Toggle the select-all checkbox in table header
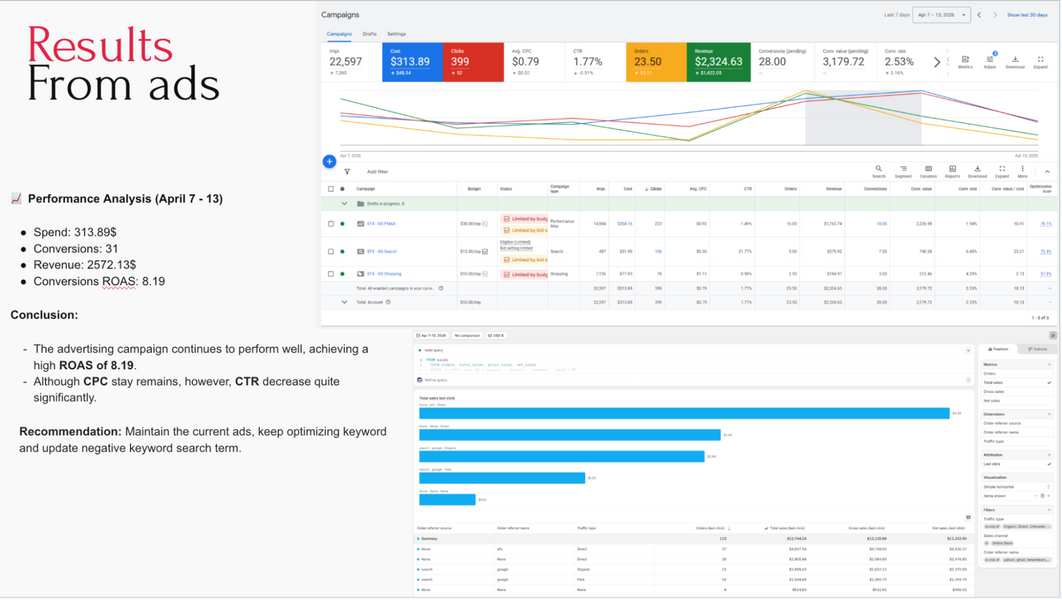This screenshot has width=1062, height=600. click(331, 189)
